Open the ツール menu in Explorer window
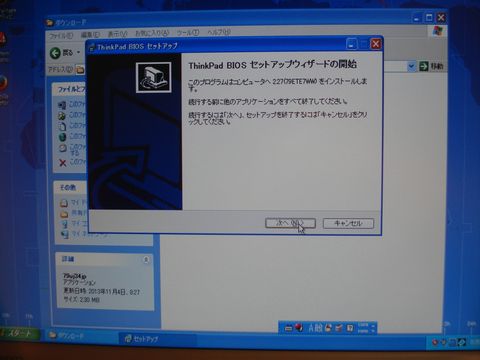This screenshot has height=360, width=480. 188,32
